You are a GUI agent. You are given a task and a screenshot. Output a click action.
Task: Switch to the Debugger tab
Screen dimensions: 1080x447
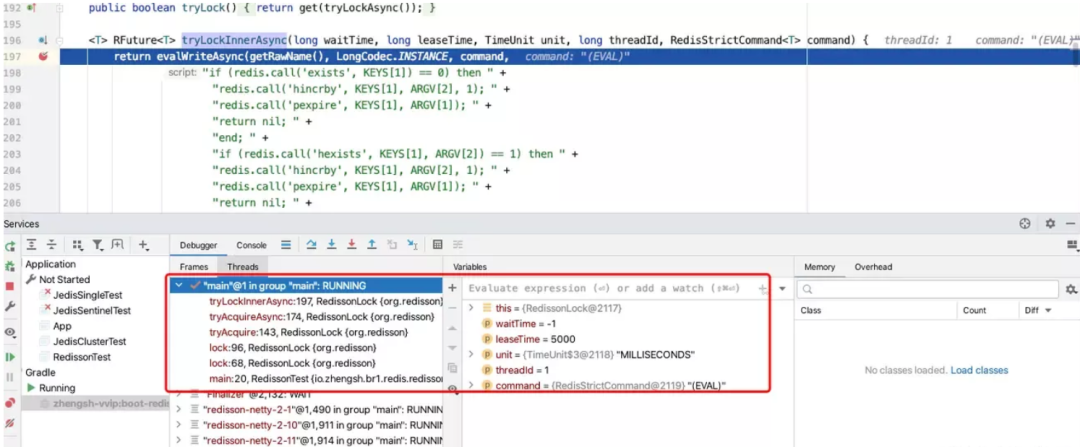(x=198, y=245)
